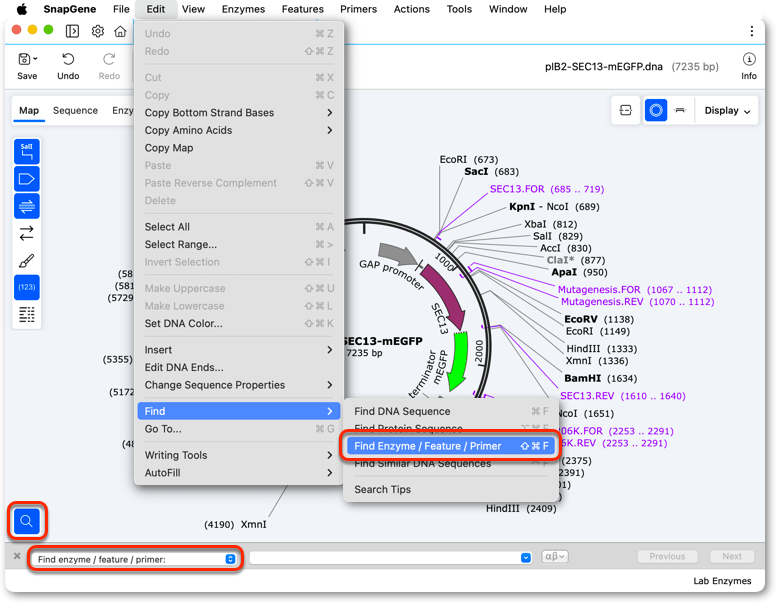
Task: Highlight the Find menu entry
Action: tap(239, 411)
